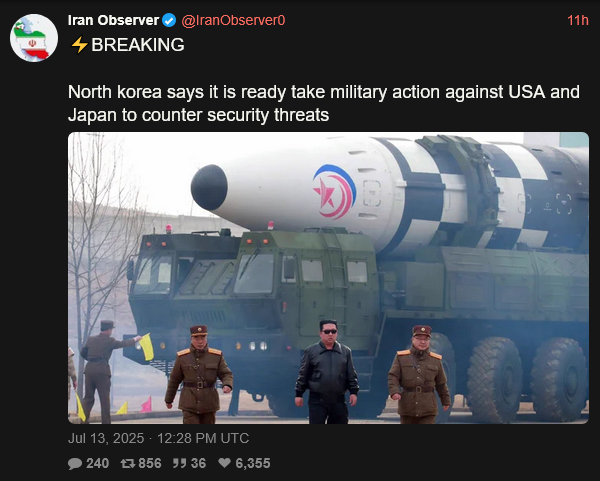600x481 pixels.
Task: Open Iran Observer's profile avatar
Action: pos(34,38)
